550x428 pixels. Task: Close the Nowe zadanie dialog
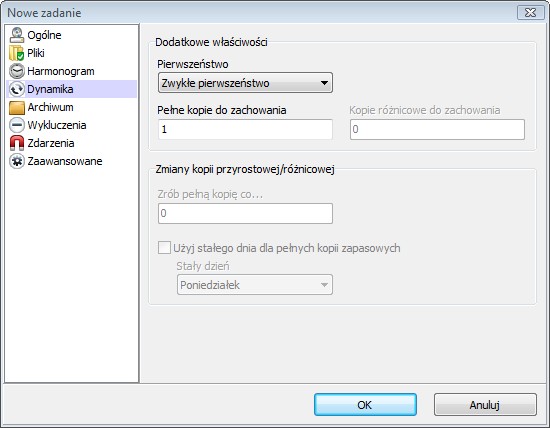530,13
